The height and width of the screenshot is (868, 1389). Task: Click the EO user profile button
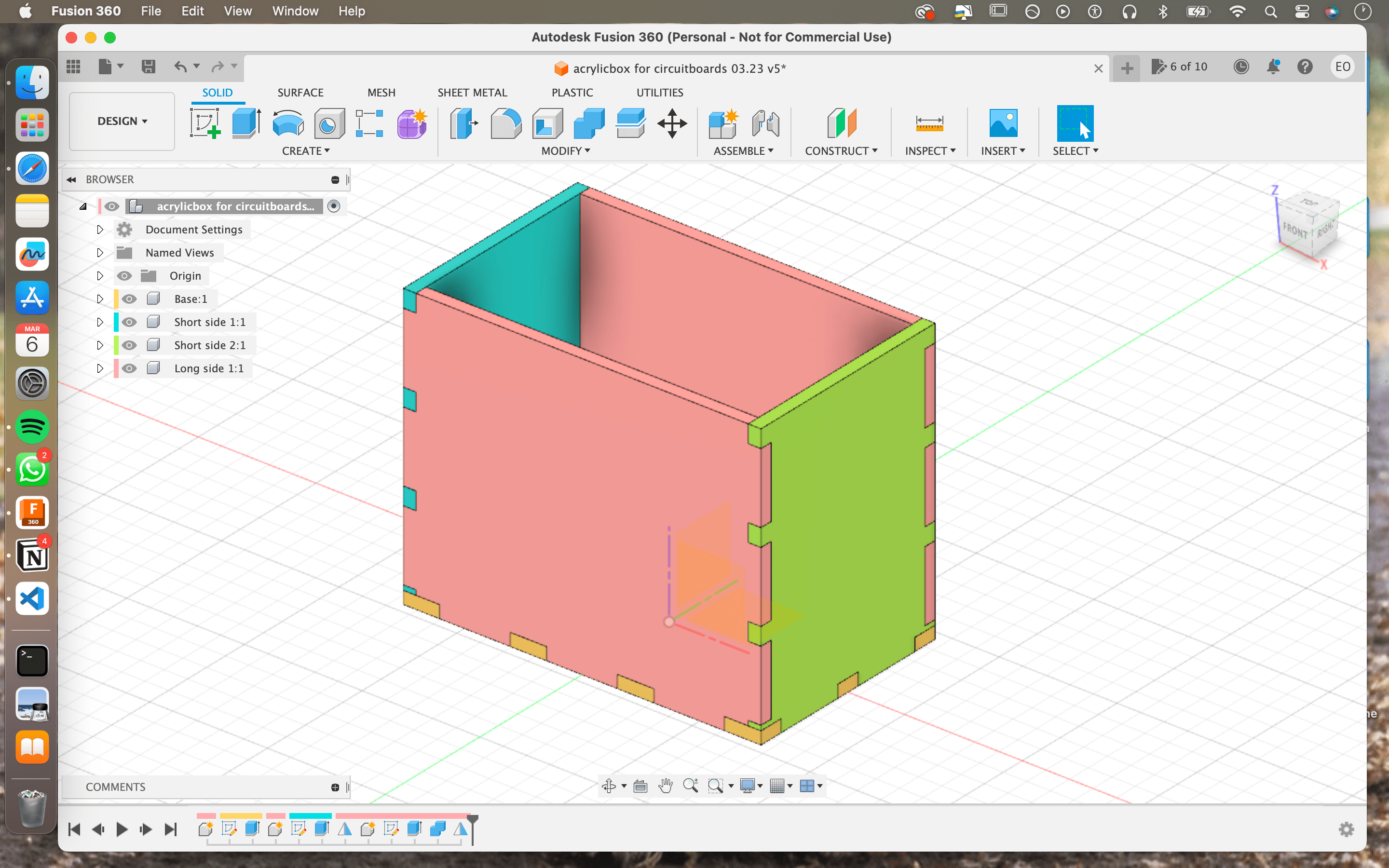1343,67
